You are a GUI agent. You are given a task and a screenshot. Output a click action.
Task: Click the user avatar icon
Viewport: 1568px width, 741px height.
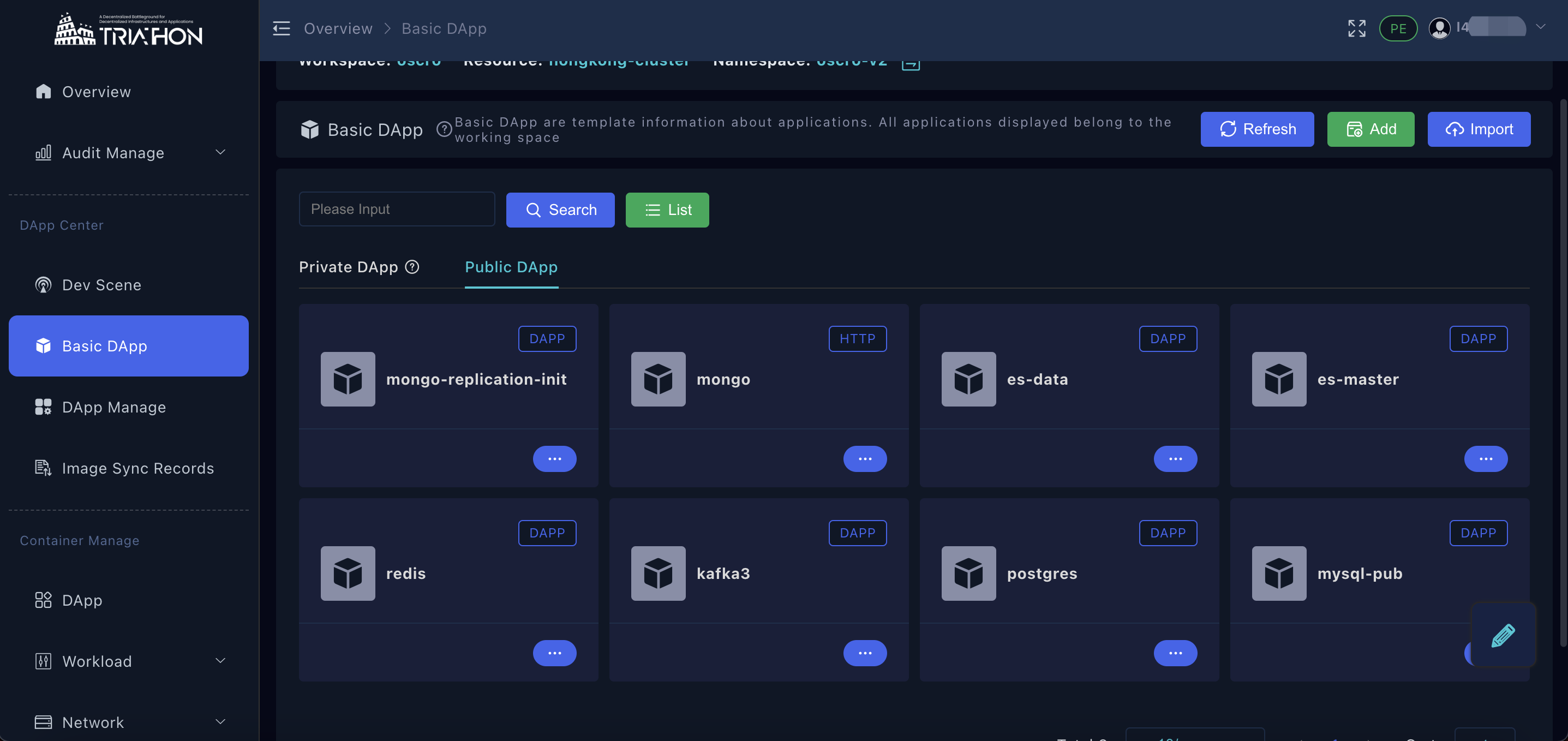1439,28
